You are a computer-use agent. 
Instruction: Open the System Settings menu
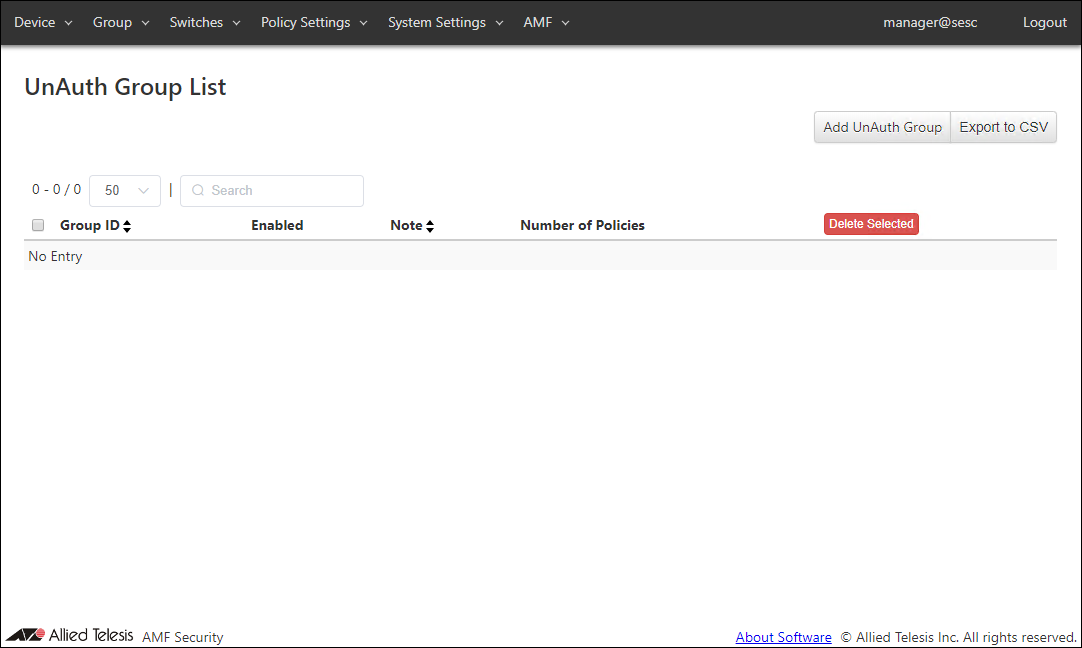coord(445,22)
